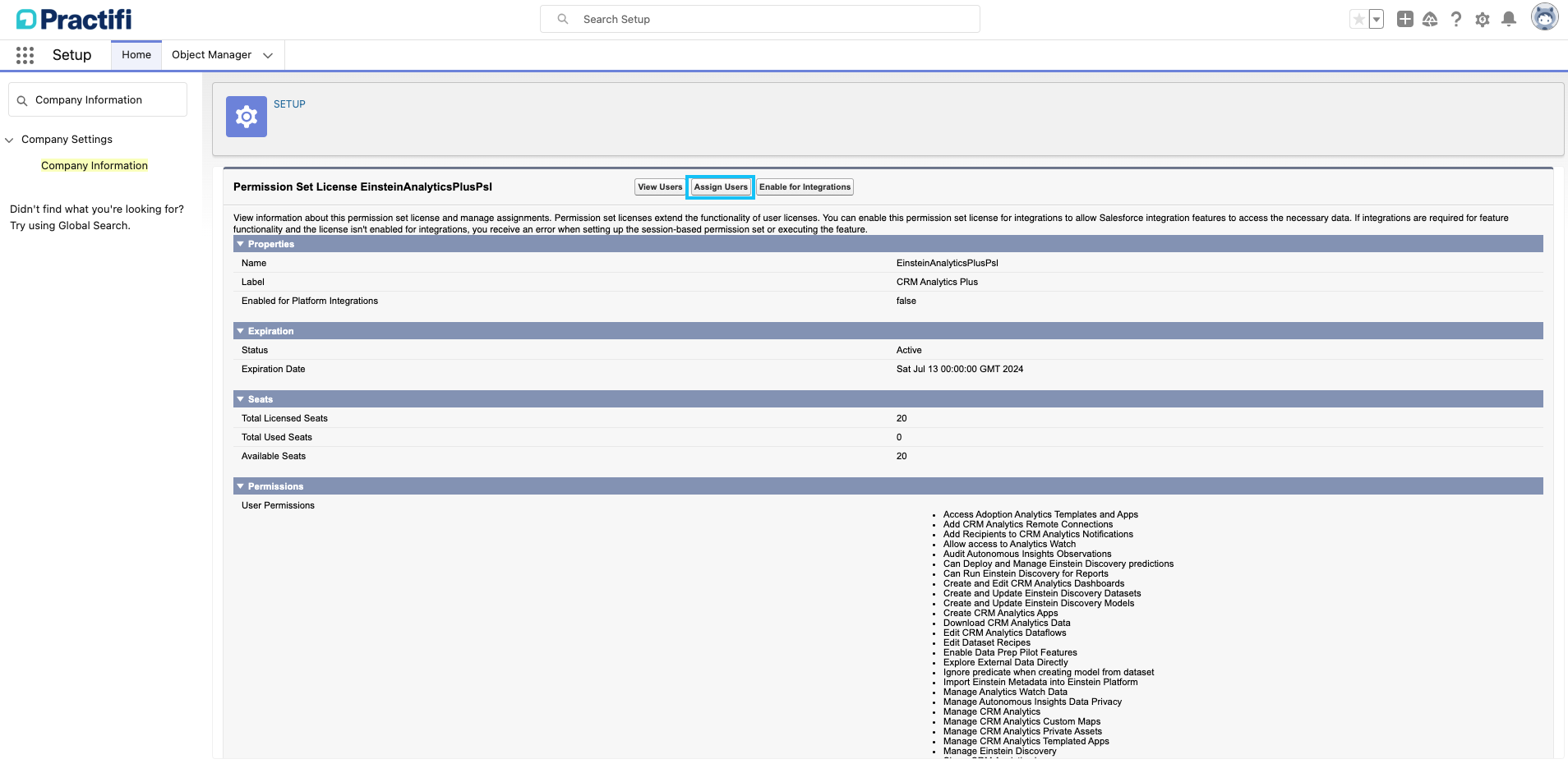Collapse the Company Settings tree node
The image size is (1568, 764).
point(9,140)
